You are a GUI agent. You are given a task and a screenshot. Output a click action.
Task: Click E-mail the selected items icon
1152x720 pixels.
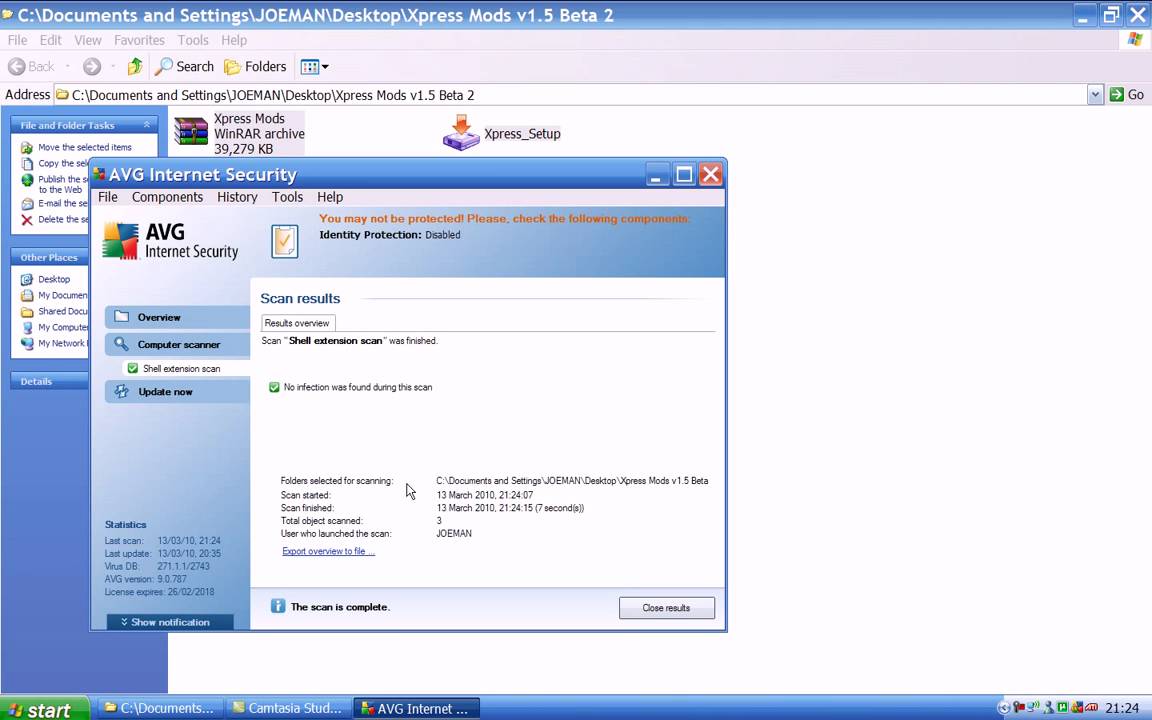coord(27,204)
